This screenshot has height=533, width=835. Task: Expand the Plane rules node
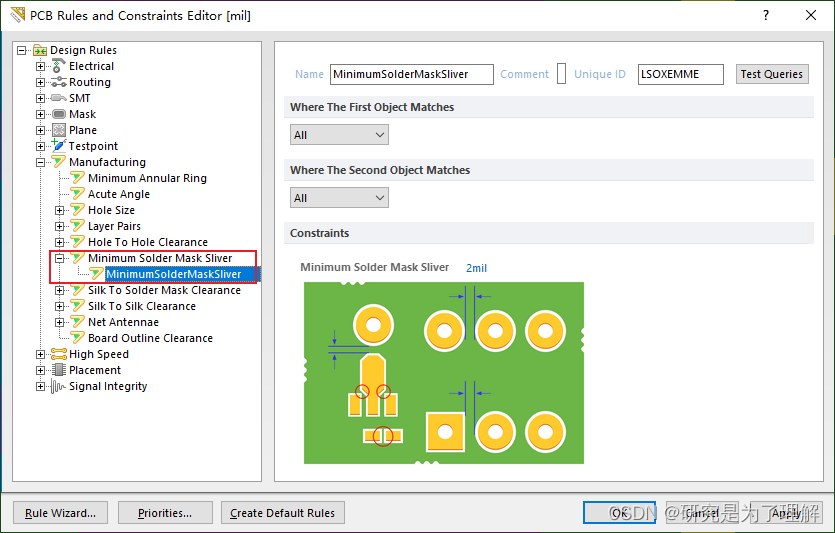point(40,130)
